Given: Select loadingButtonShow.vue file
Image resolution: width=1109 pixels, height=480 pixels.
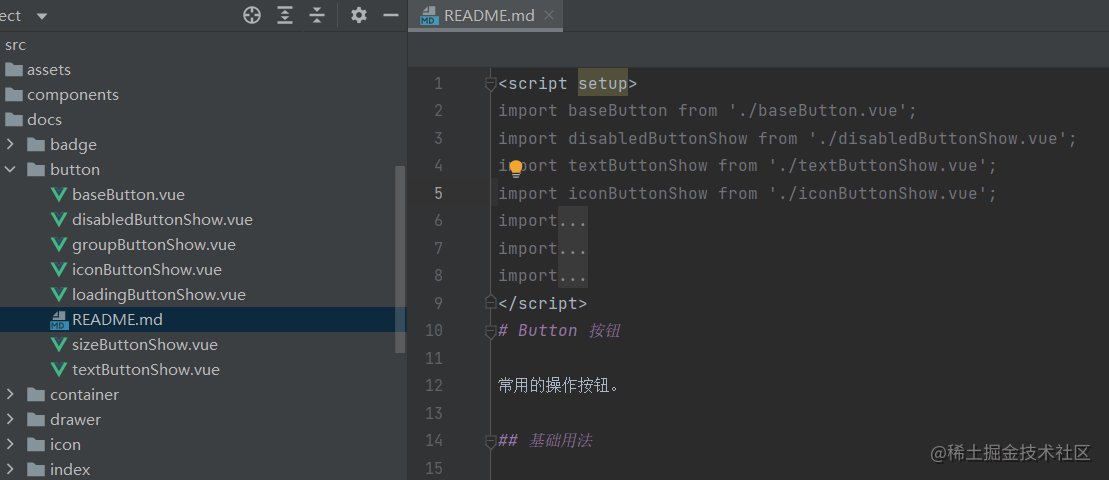Looking at the screenshot, I should pos(158,295).
